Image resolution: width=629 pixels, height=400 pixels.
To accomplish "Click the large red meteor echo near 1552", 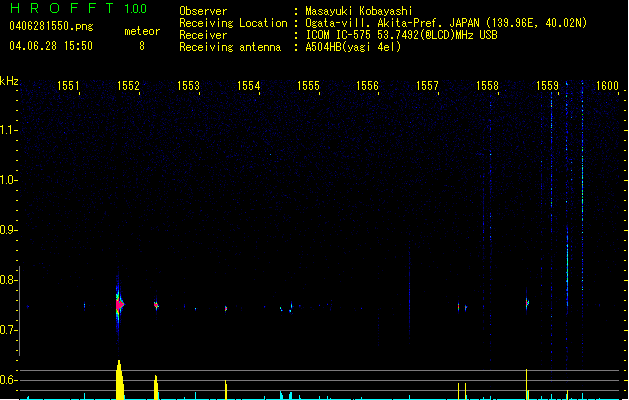I will point(120,305).
